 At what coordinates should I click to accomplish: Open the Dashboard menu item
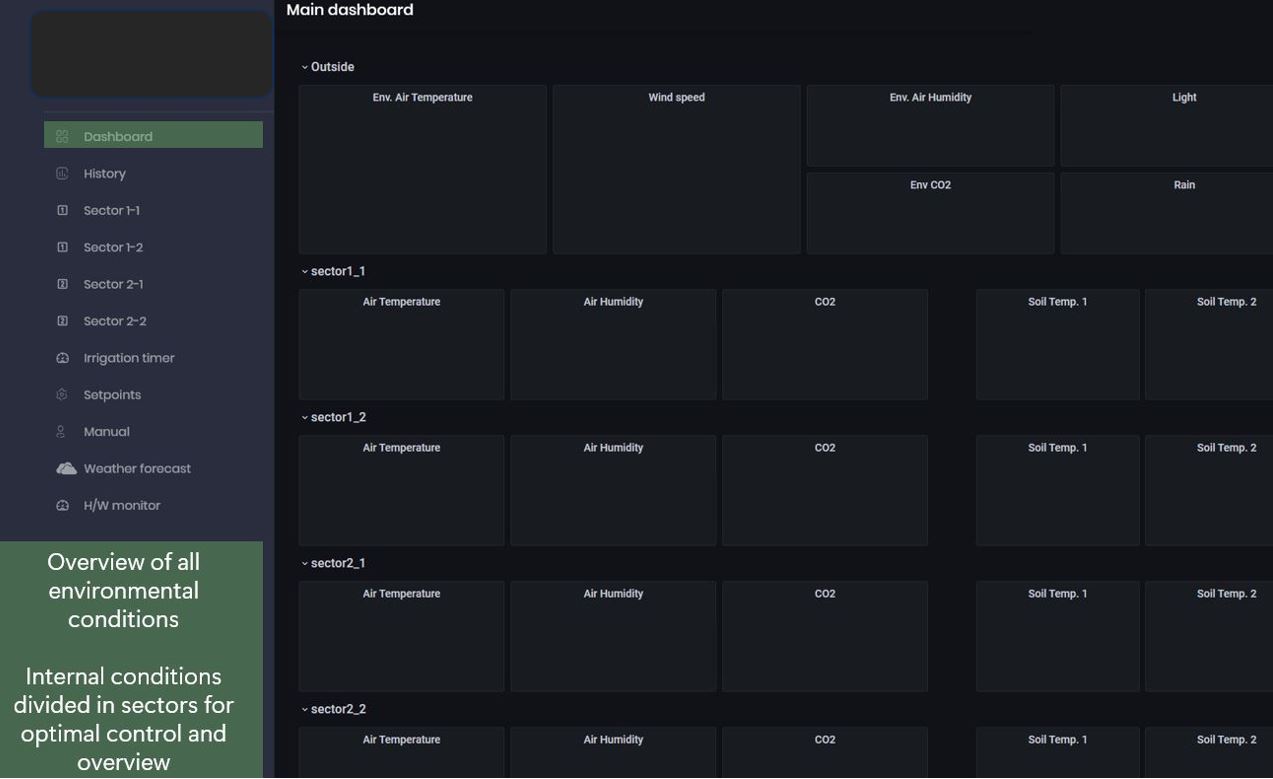153,135
